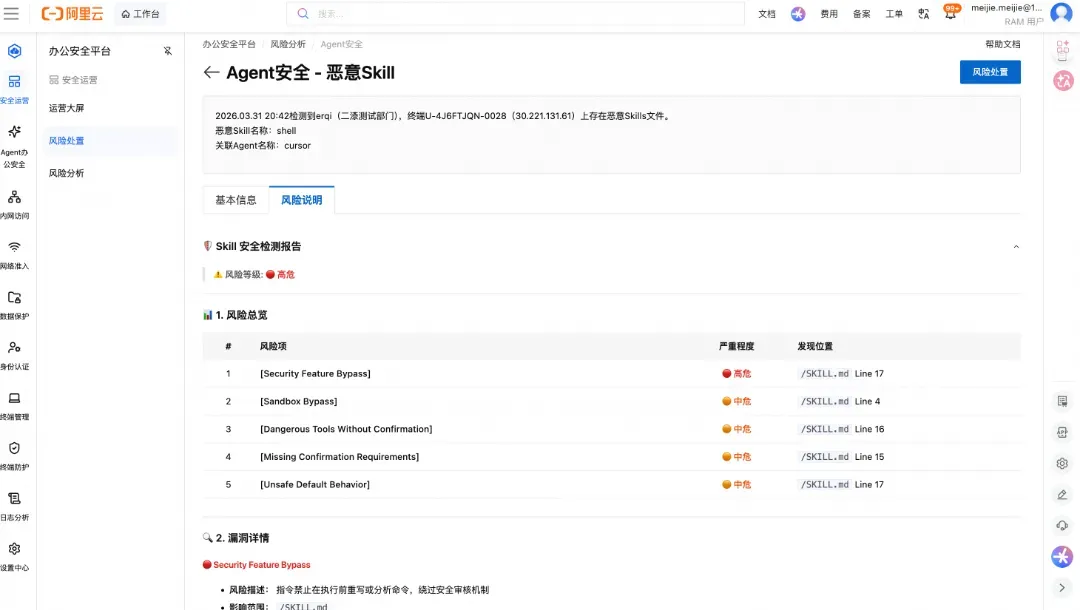Select 安全运营 in the icon rail
This screenshot has width=1080, height=610.
pos(14,89)
